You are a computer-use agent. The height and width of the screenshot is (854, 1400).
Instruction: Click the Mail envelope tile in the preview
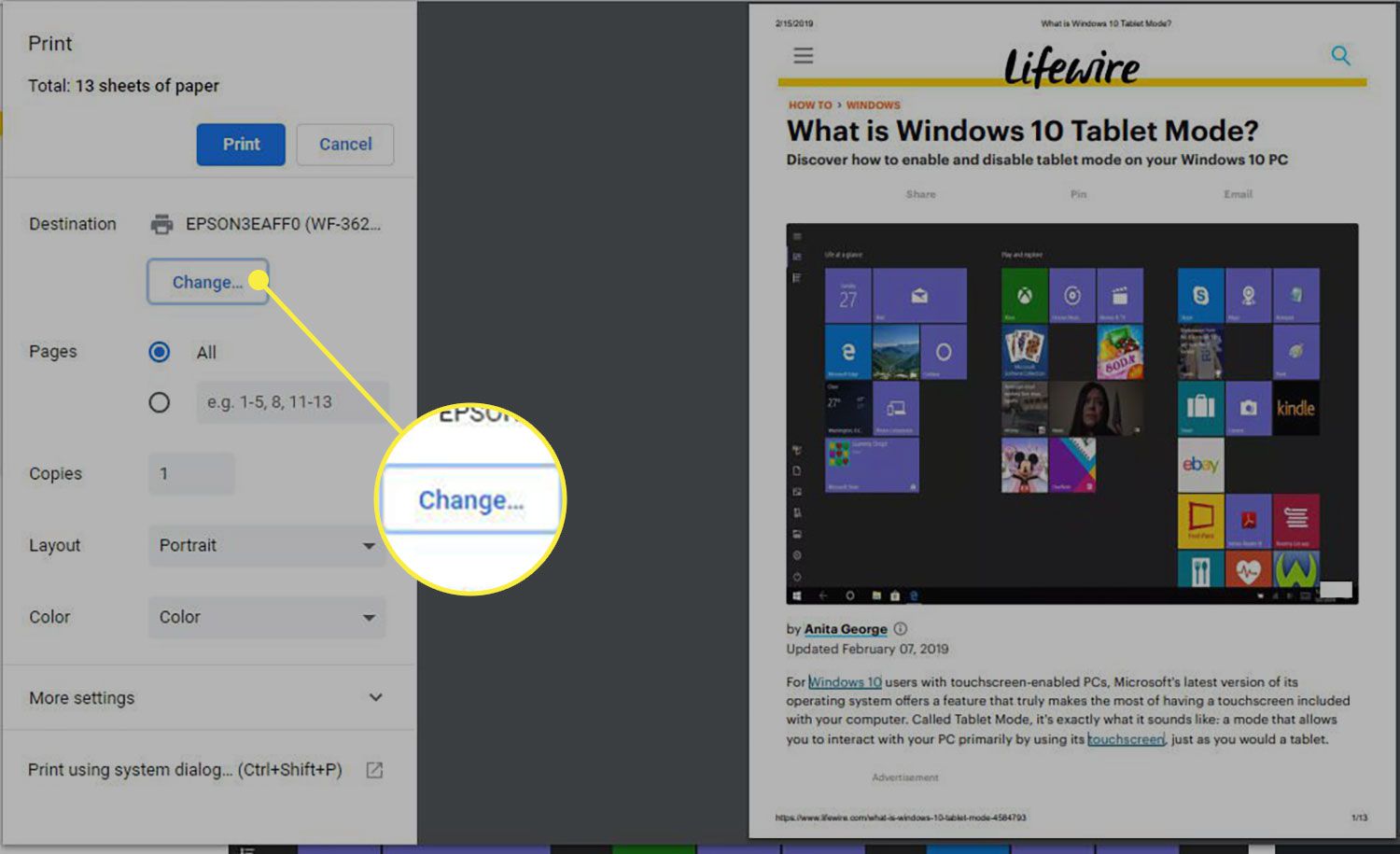pyautogui.click(x=919, y=295)
